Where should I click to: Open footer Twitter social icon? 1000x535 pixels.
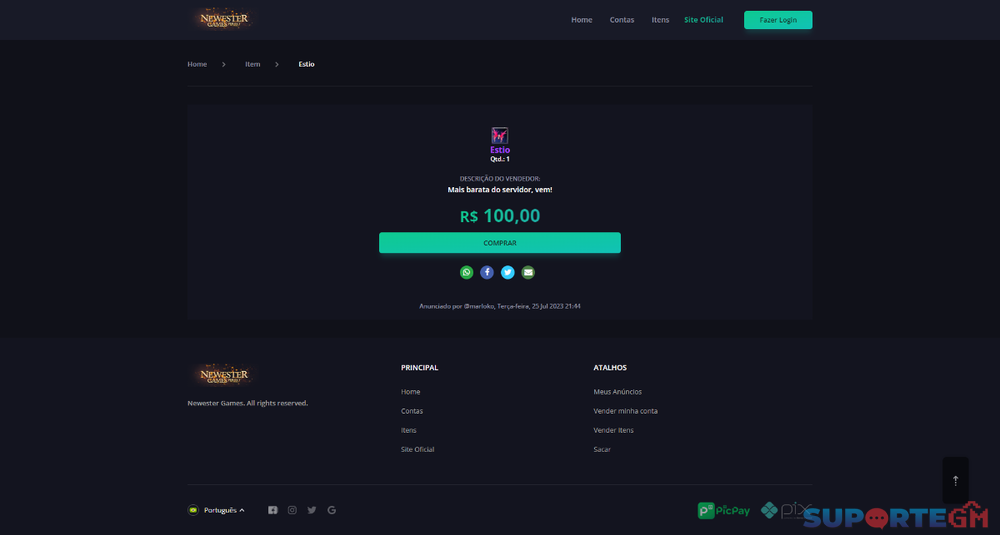312,510
